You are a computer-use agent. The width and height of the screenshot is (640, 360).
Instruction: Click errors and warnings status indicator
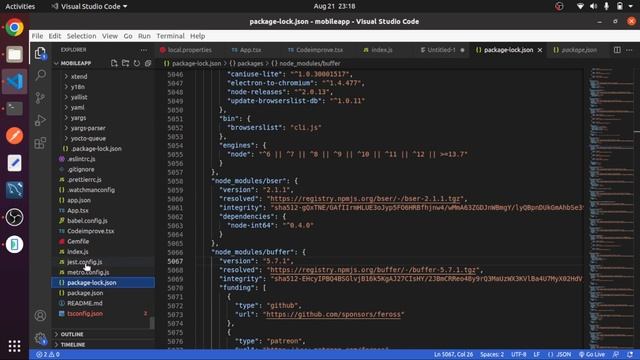pos(48,354)
